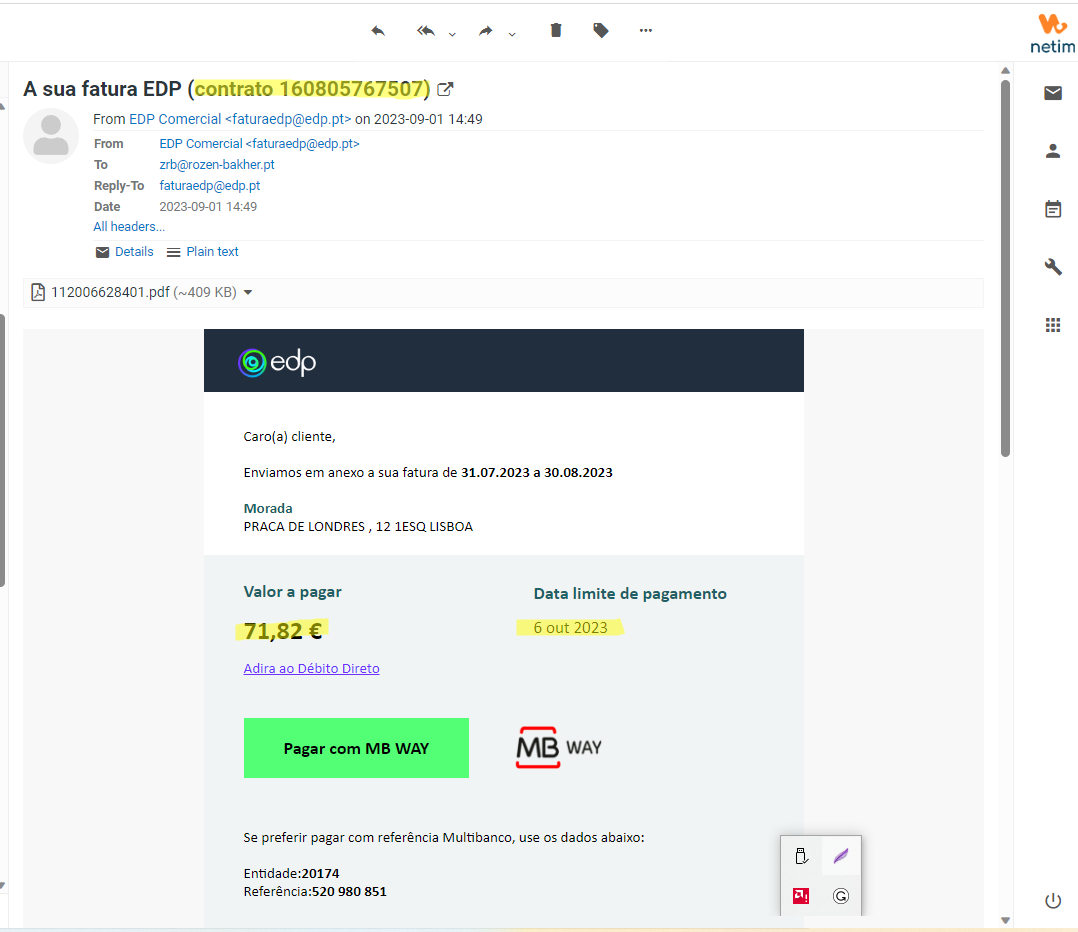The image size is (1078, 932).
Task: Click scroll down arrow of message pane
Action: 1005,920
